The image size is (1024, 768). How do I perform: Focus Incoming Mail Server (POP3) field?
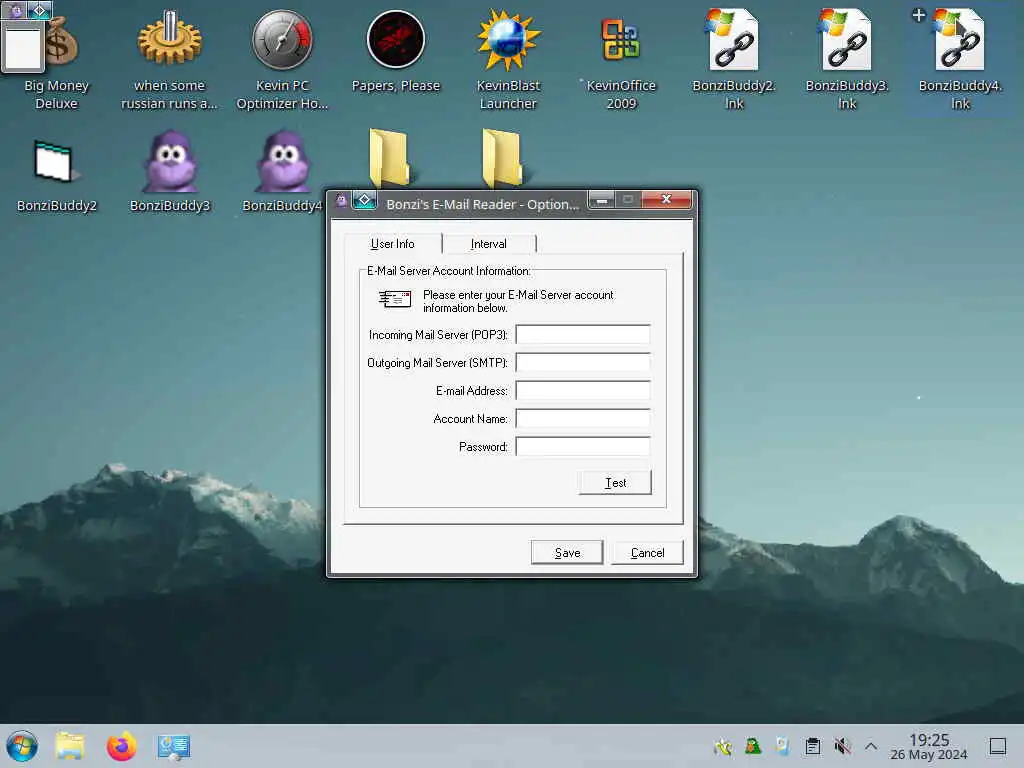click(x=583, y=334)
